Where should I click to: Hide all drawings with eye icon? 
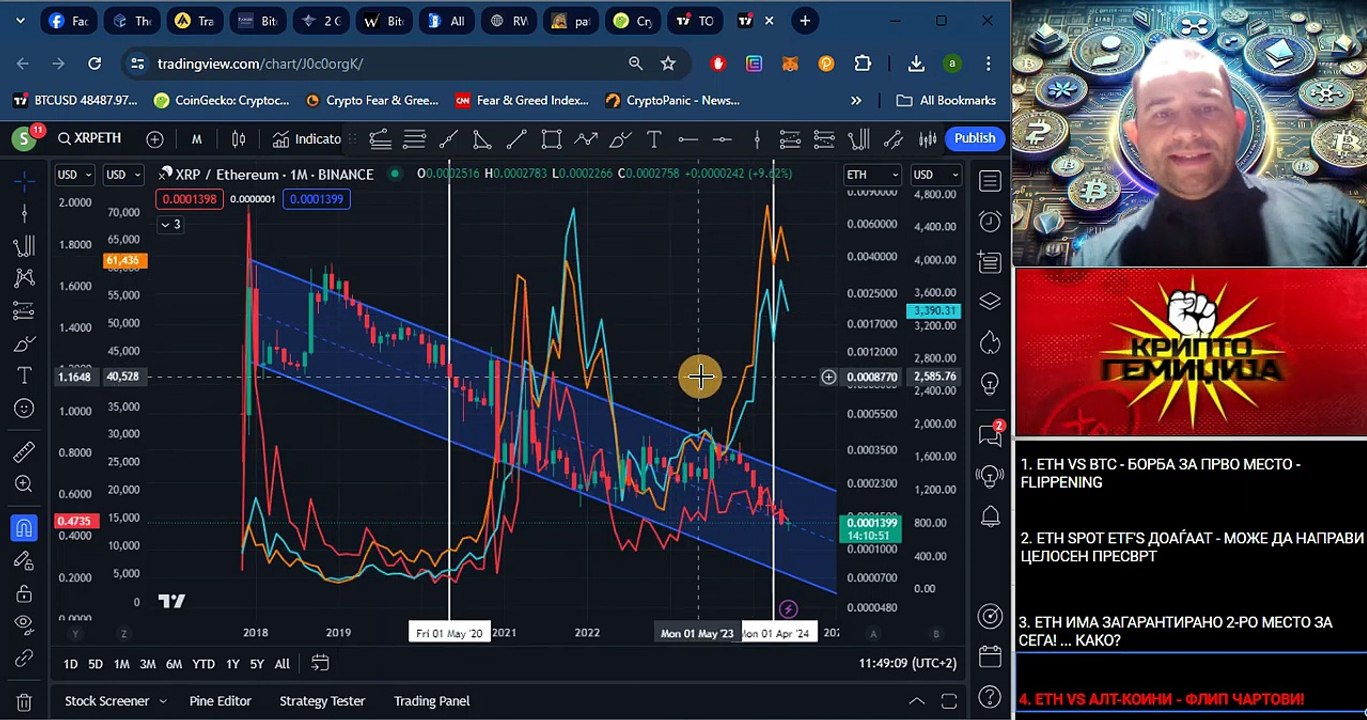(x=25, y=626)
